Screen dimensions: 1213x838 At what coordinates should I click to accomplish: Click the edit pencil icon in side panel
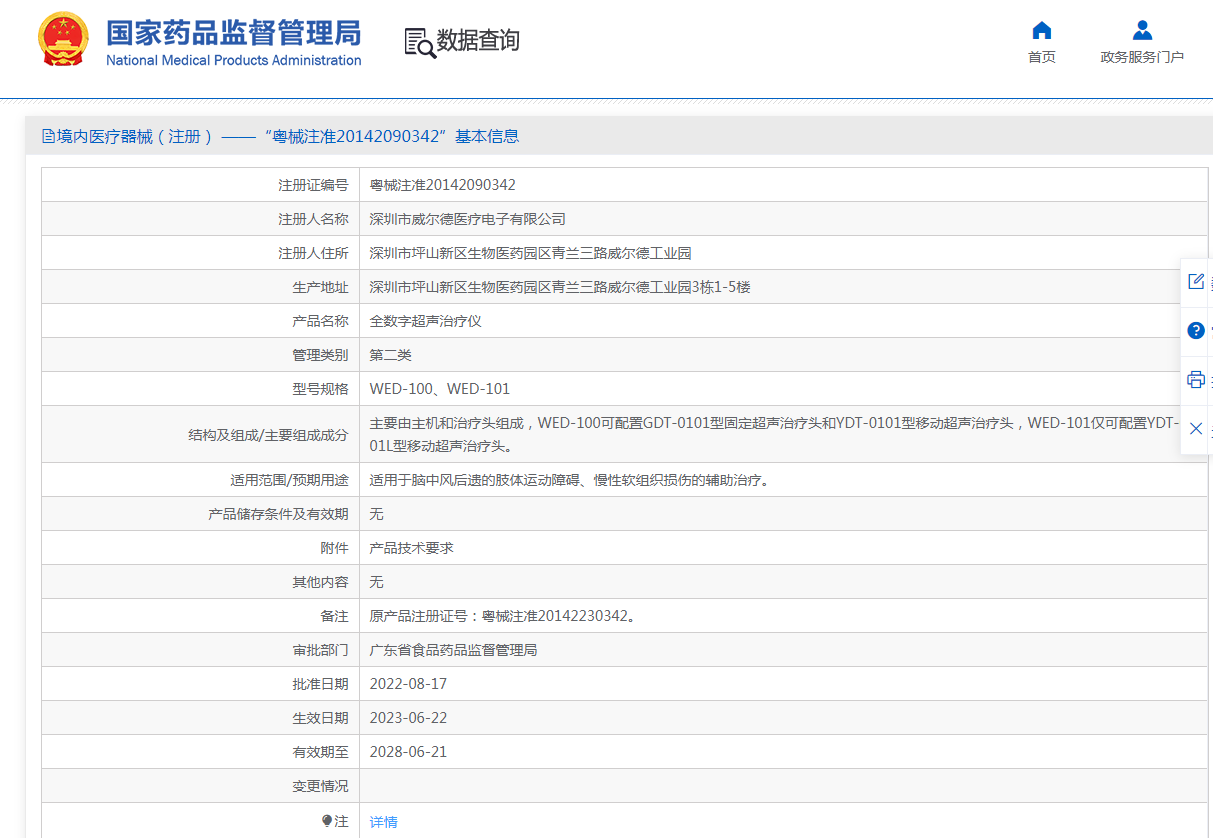click(1196, 281)
